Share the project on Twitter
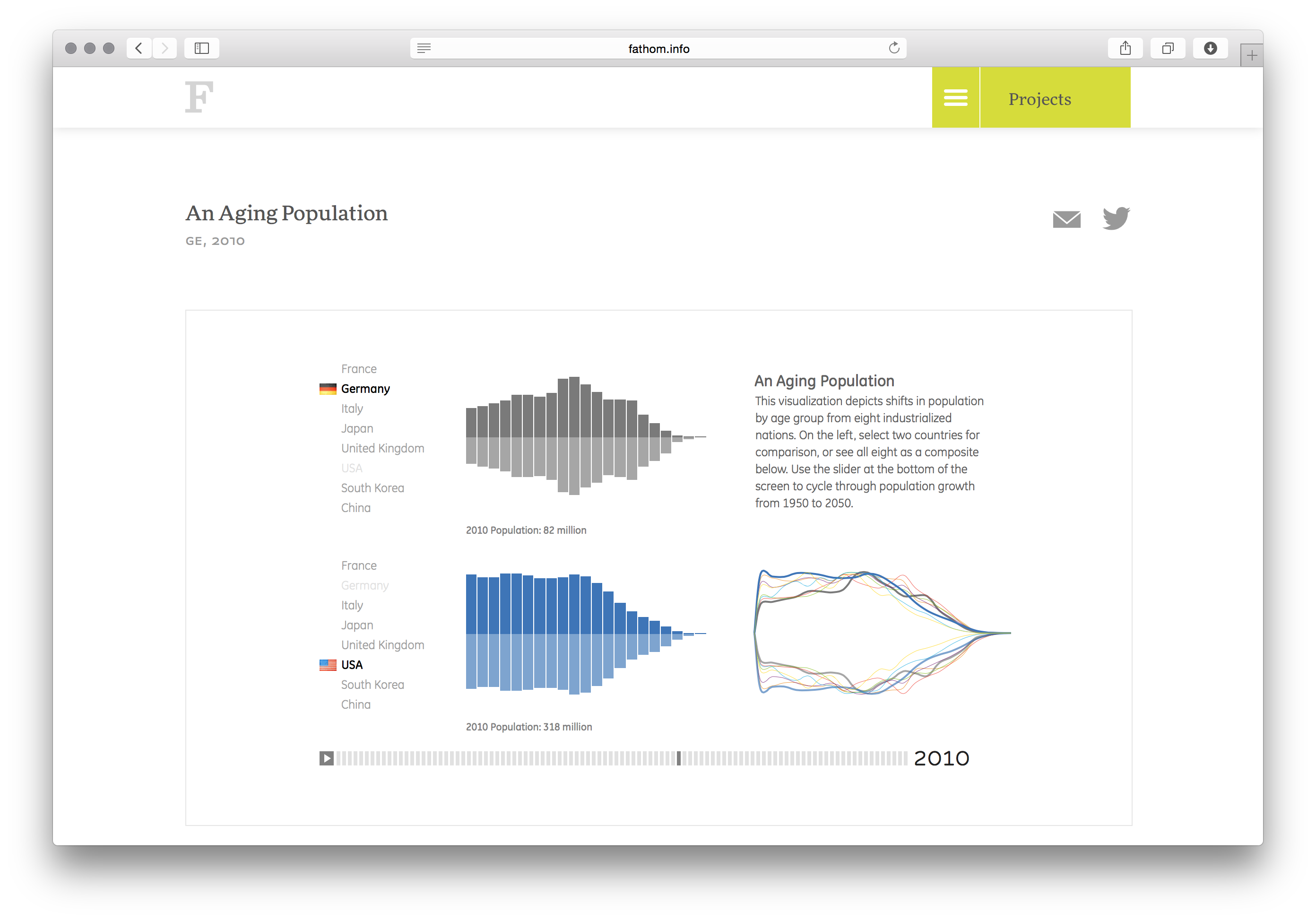The width and height of the screenshot is (1316, 921). click(x=1116, y=218)
